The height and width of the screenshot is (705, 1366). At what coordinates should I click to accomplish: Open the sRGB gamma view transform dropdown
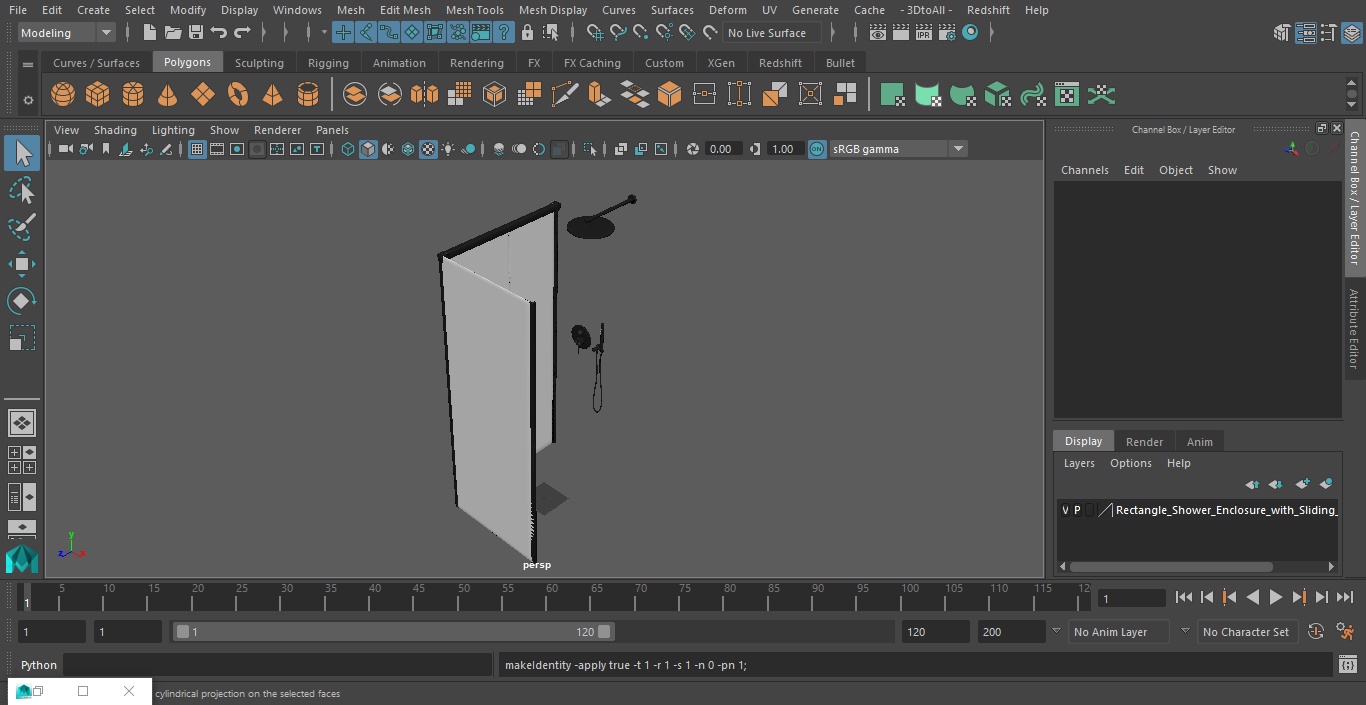(x=898, y=149)
